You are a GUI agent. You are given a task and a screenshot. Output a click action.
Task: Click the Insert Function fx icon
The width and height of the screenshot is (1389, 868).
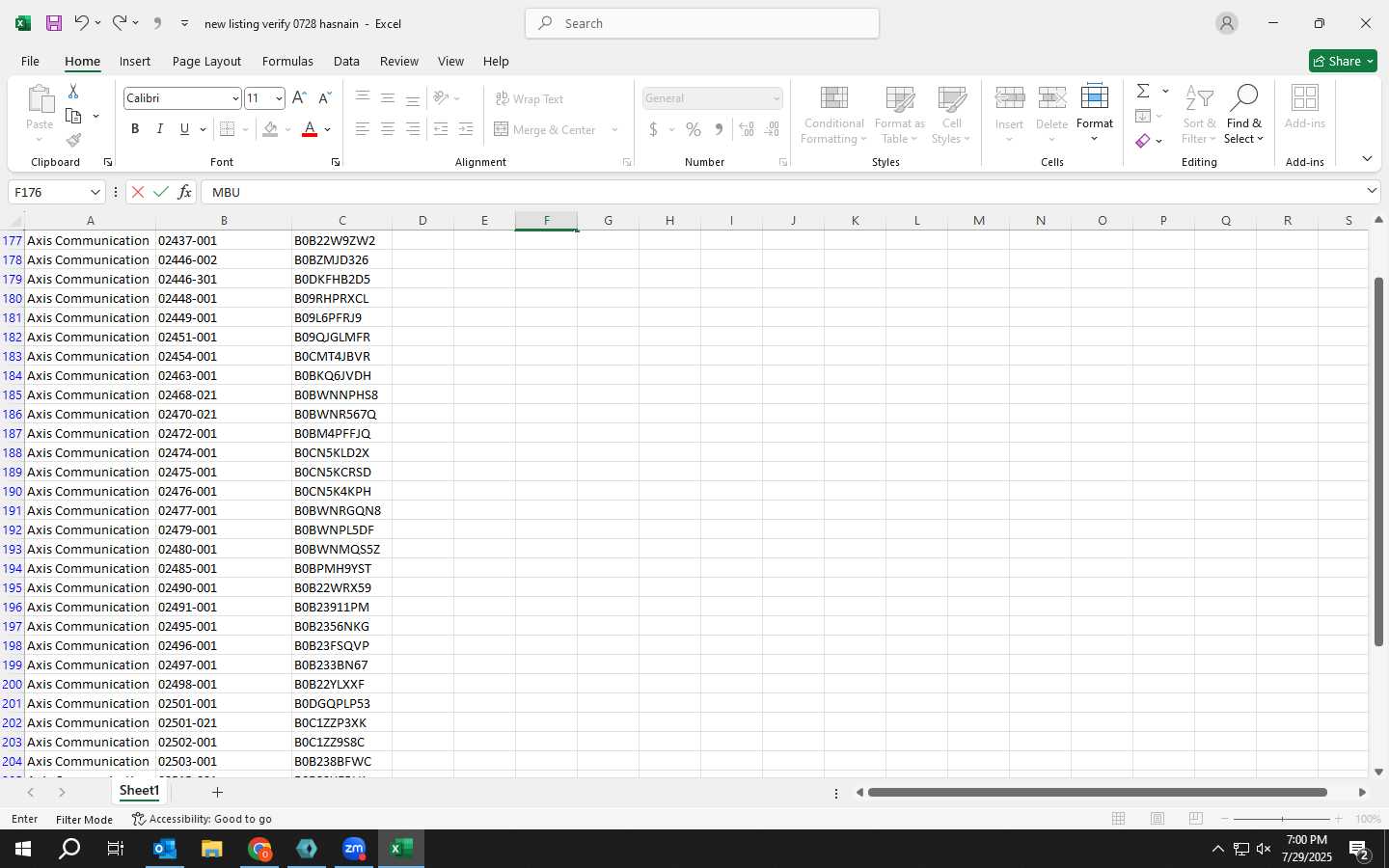pos(184,192)
